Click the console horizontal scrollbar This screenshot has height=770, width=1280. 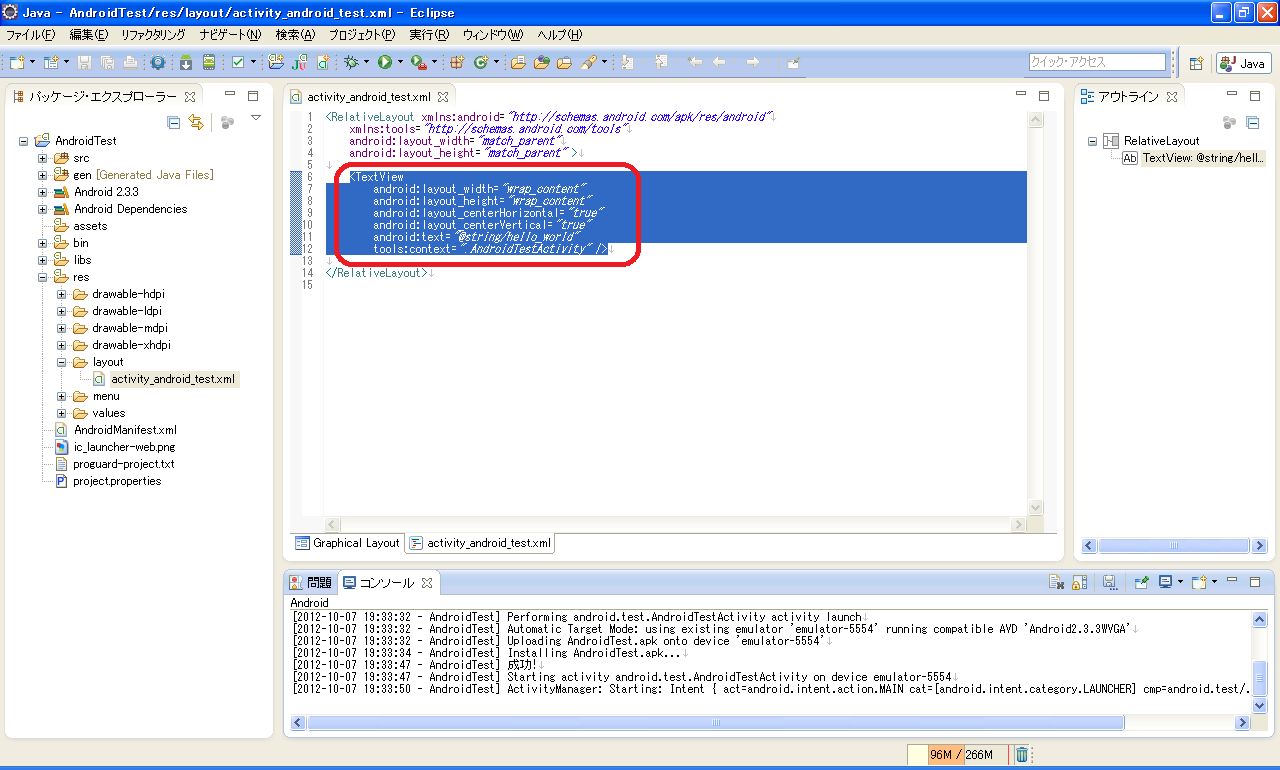pos(715,722)
